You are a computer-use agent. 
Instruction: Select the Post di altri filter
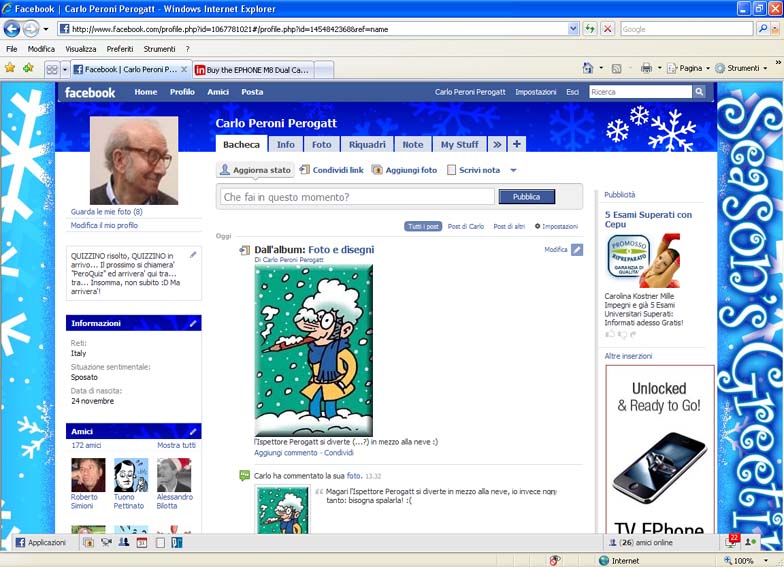[x=509, y=226]
